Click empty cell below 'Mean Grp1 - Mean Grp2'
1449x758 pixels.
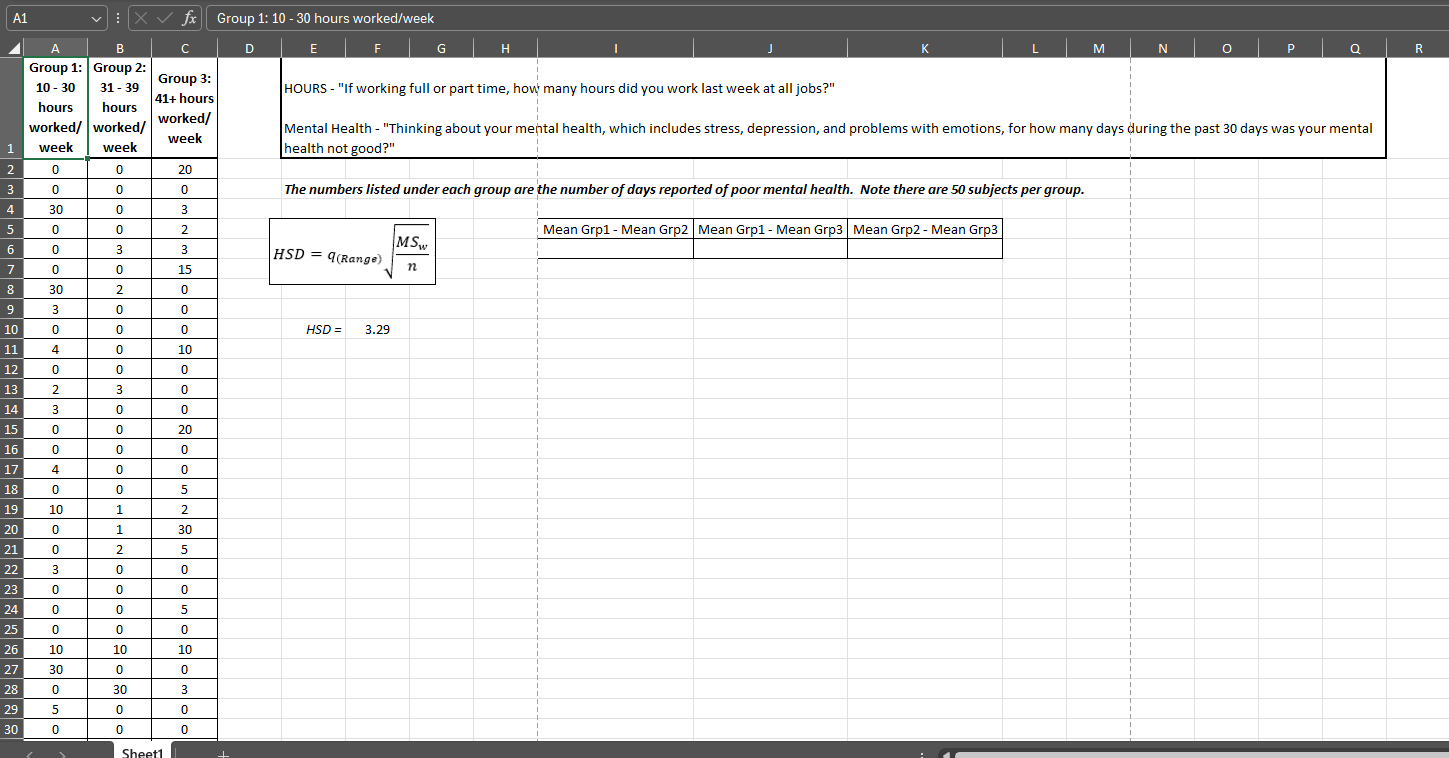pyautogui.click(x=615, y=249)
